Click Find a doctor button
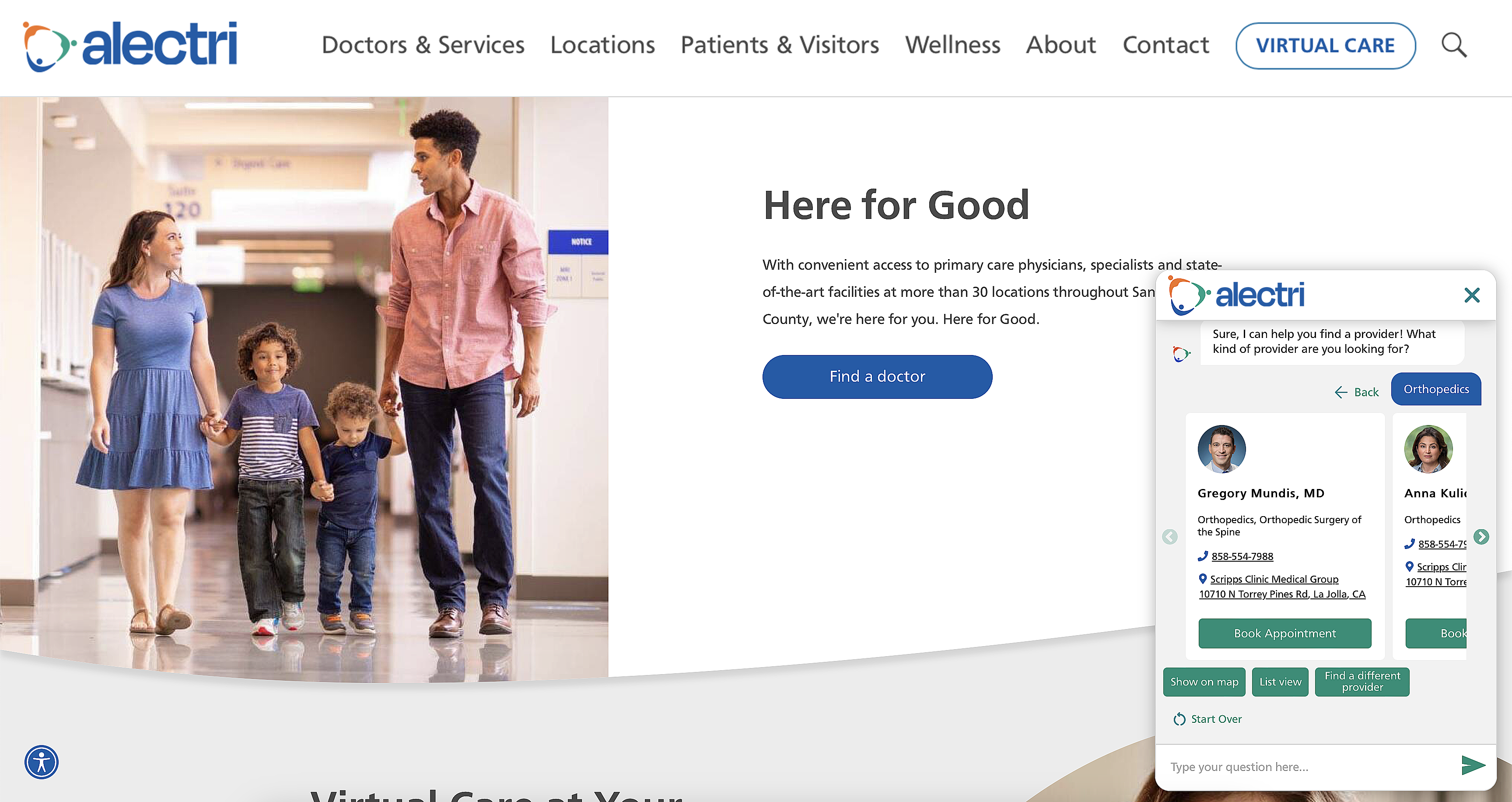This screenshot has height=802, width=1512. [x=877, y=376]
